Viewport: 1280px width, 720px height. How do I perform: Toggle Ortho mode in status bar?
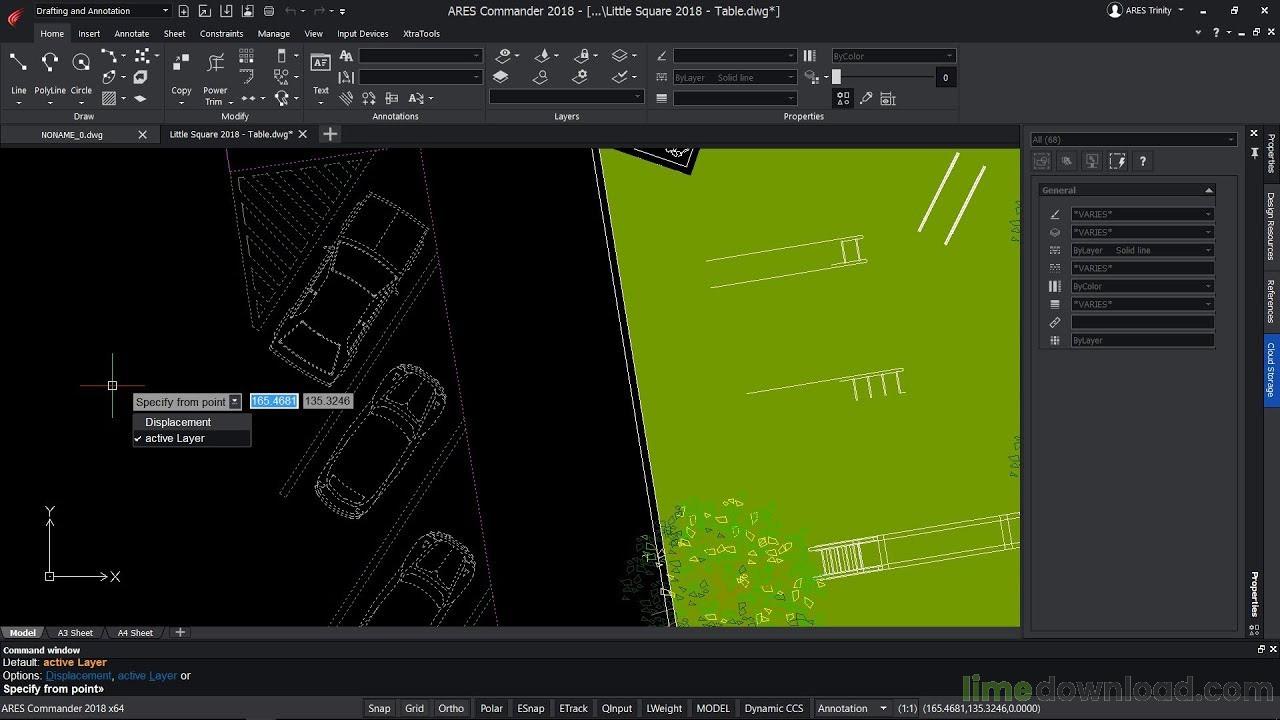(451, 708)
